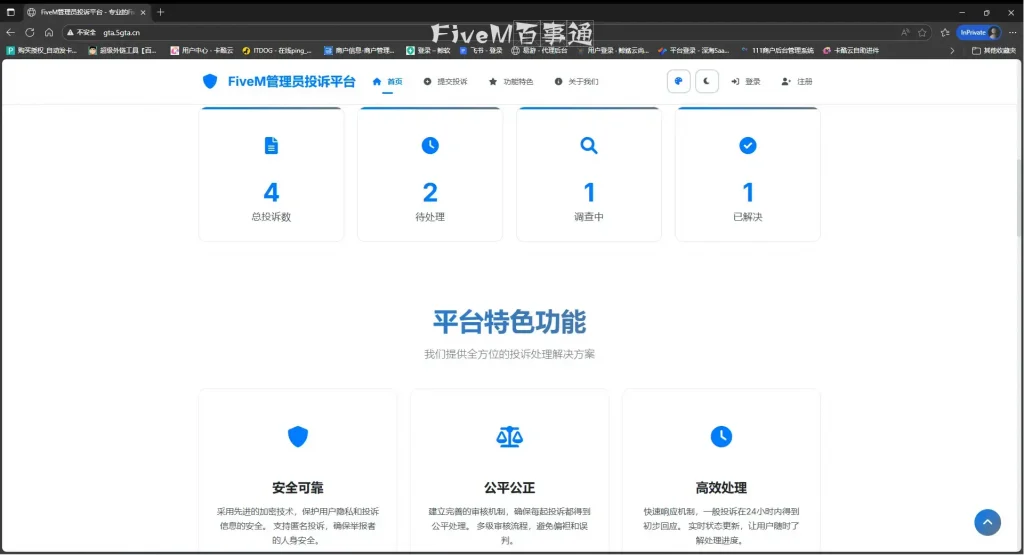Screen dimensions: 1024x555
Task: Click the 安全可靠 shield icon
Action: click(298, 436)
